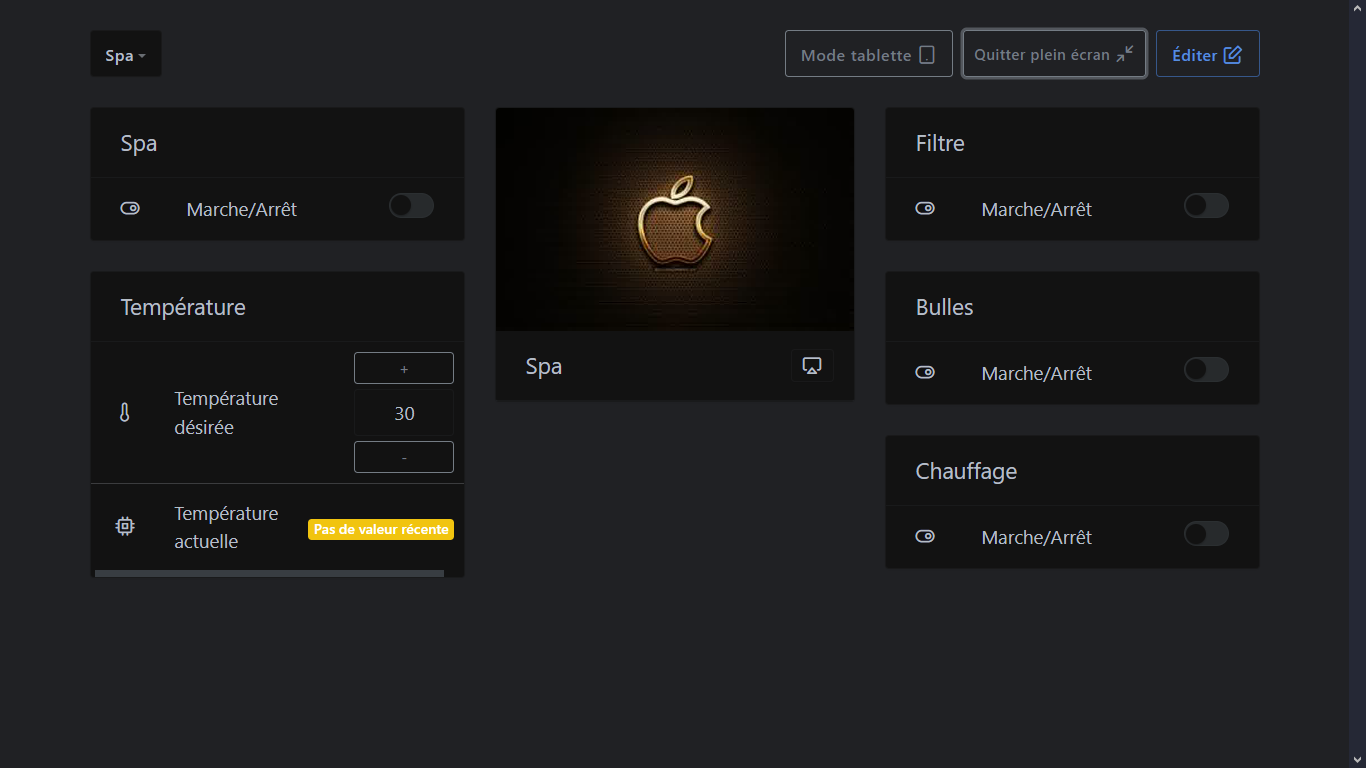
Task: Click the Température card title
Action: click(x=183, y=307)
